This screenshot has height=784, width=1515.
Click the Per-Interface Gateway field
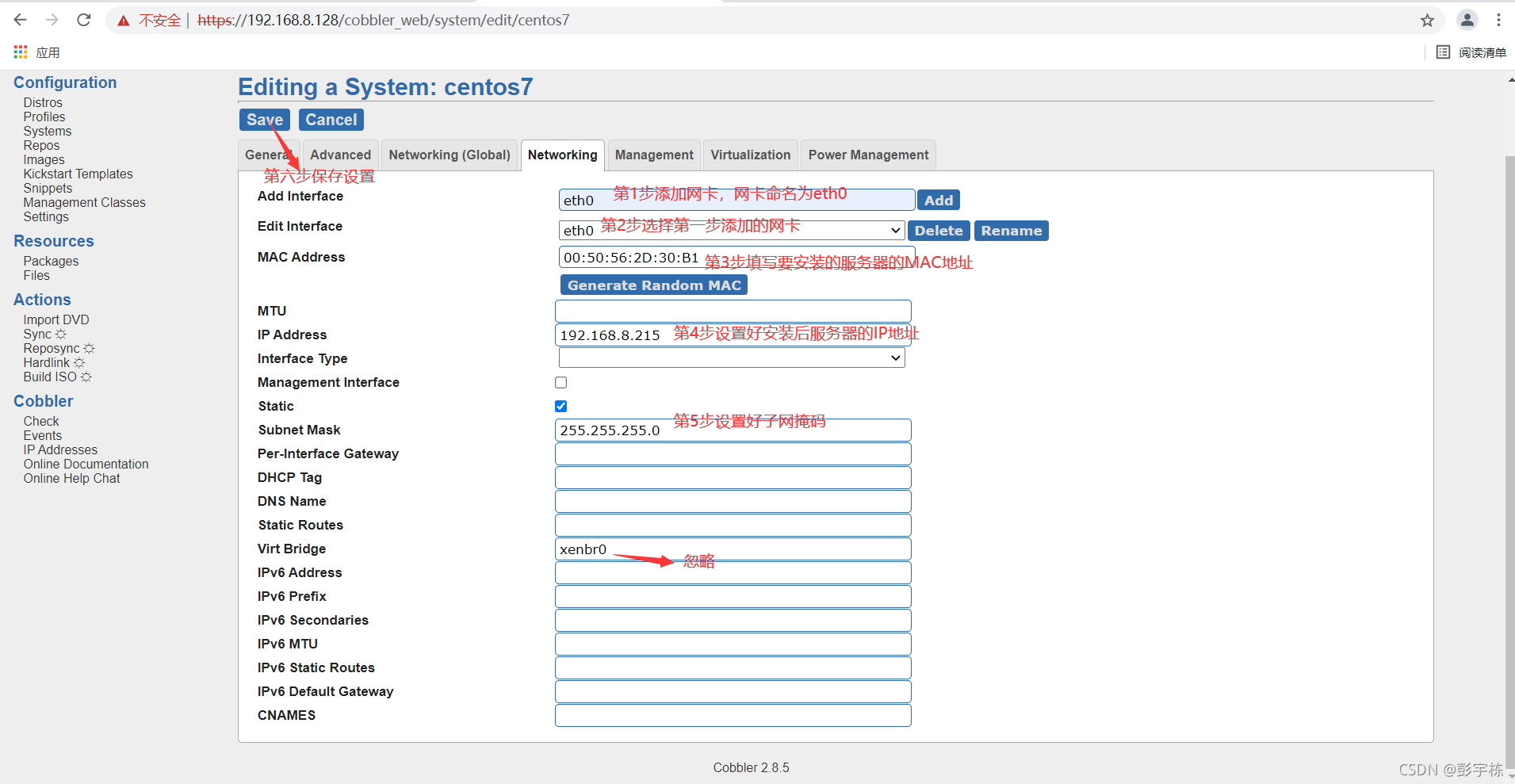tap(733, 453)
